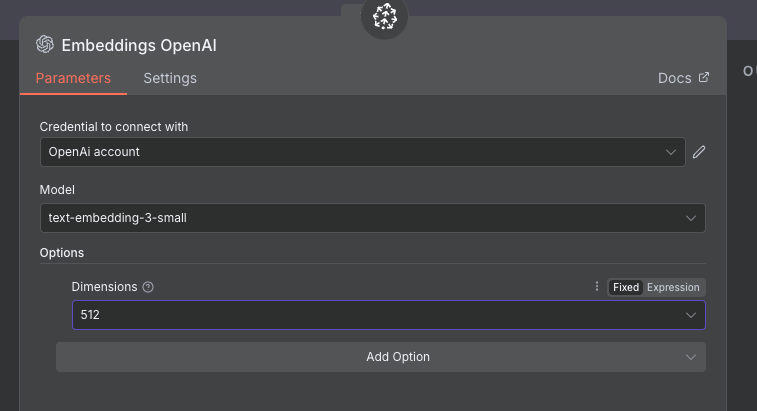Screen dimensions: 757x411
Task: Switch Dimensions to Fixed mode
Action: pyautogui.click(x=626, y=287)
